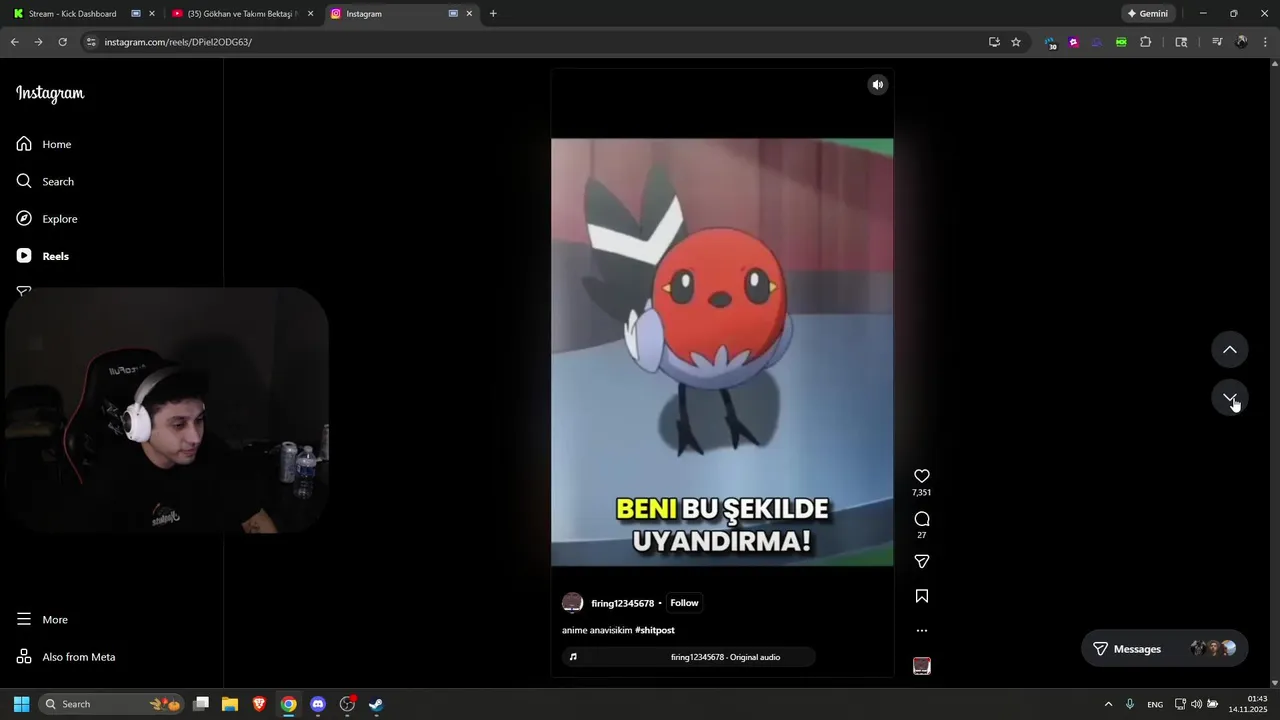
Task: Click the address bar URL
Action: (178, 42)
